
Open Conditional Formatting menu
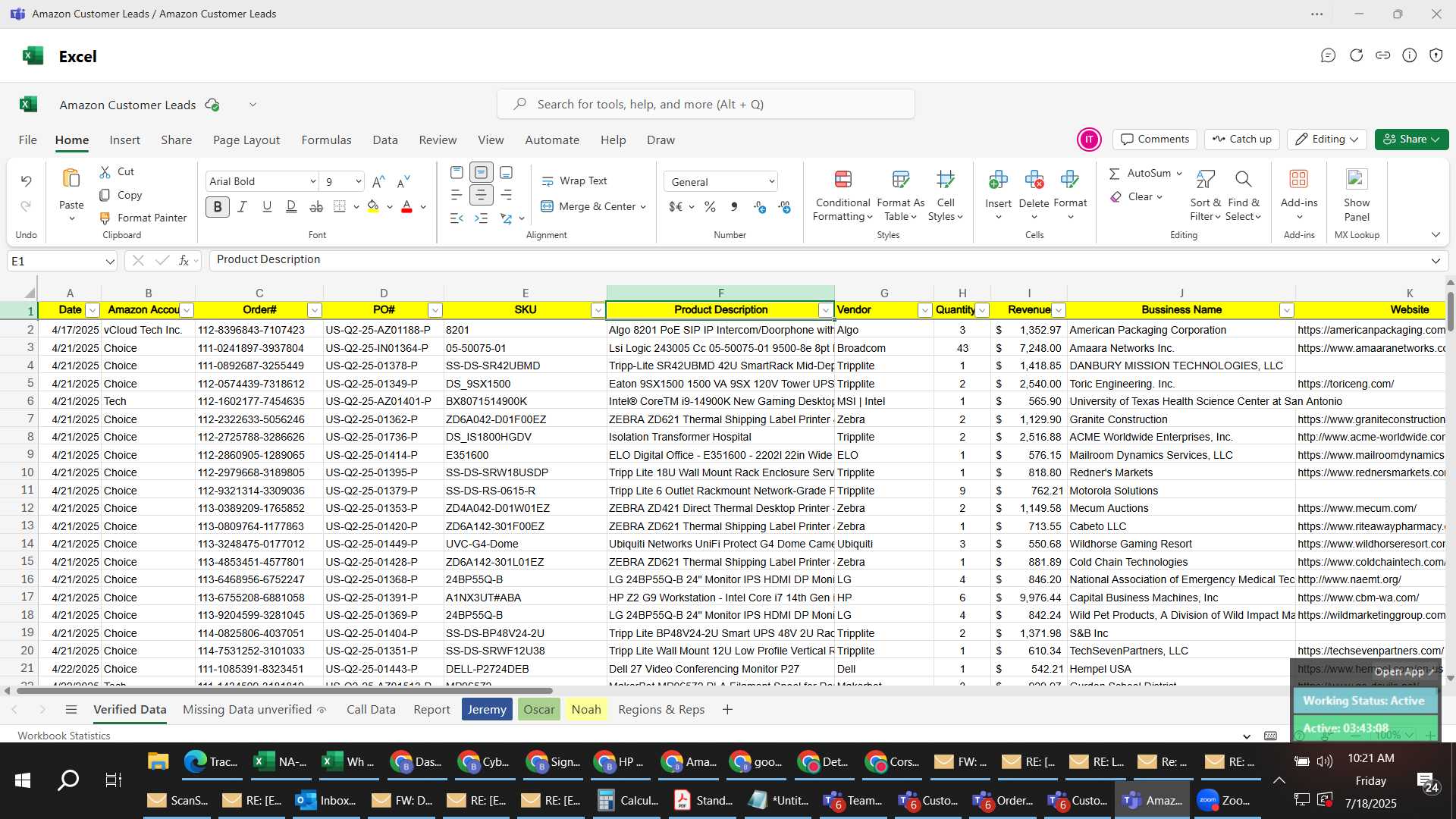843,196
